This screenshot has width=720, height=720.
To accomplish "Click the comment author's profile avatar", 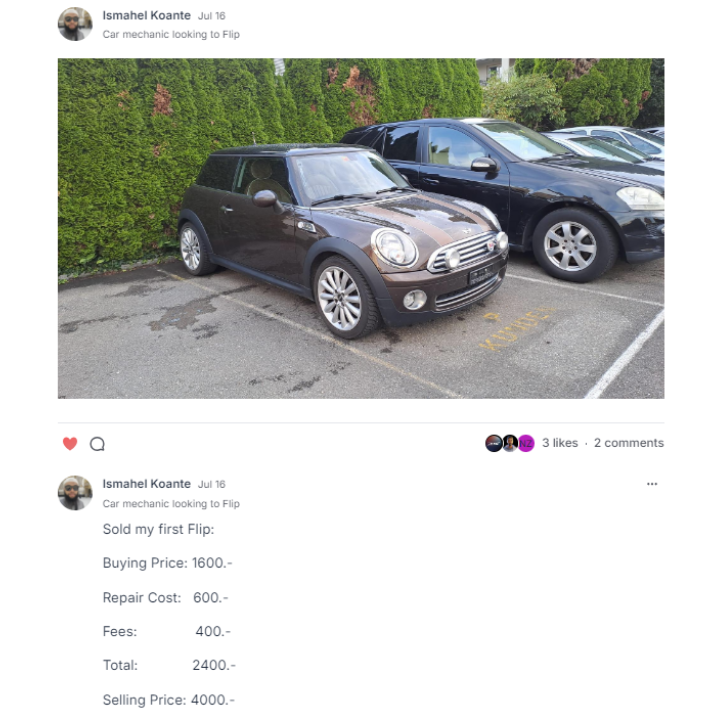I will 75,493.
